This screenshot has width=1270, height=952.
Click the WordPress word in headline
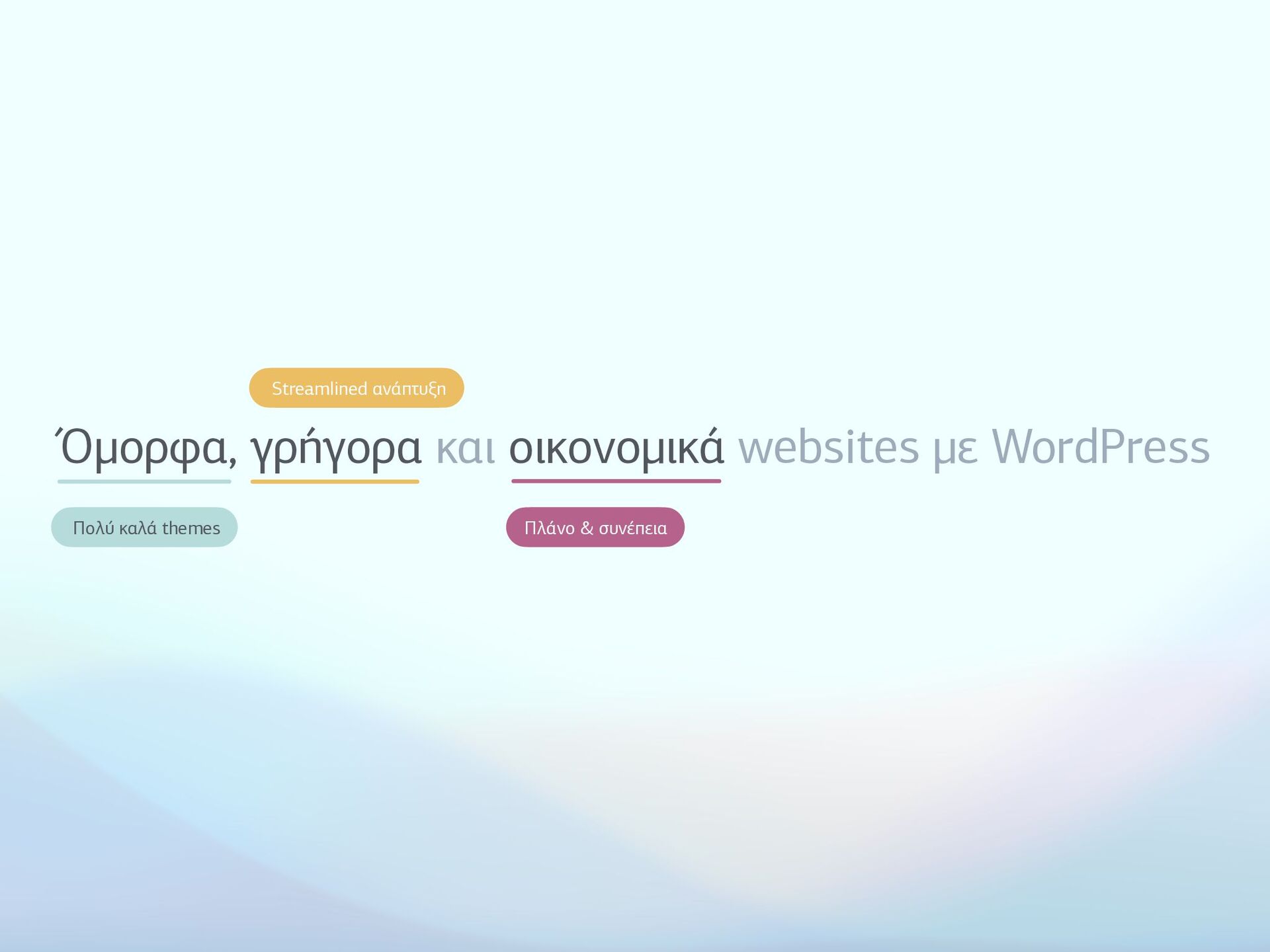click(x=1101, y=448)
